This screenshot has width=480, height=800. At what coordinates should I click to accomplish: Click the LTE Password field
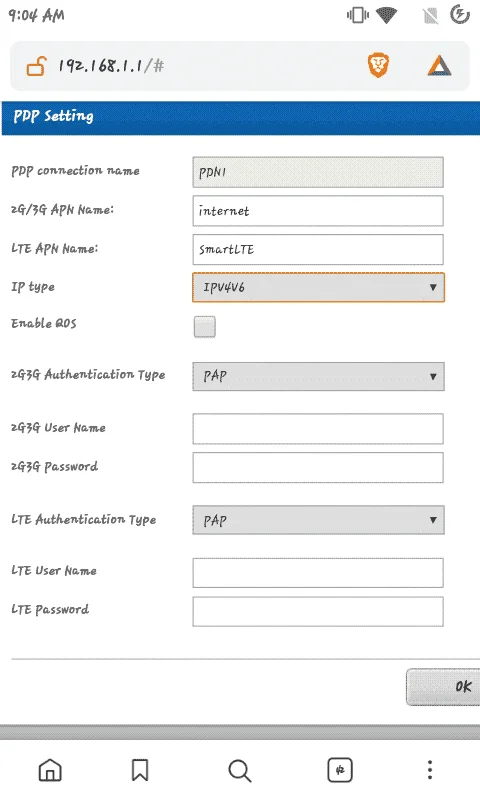pos(318,611)
